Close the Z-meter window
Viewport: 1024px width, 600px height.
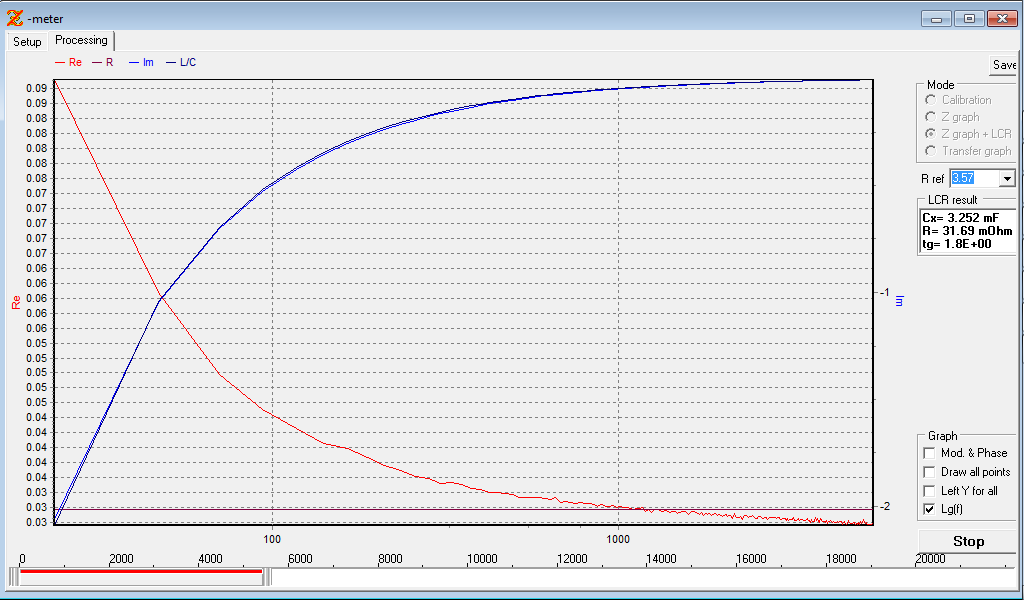(1001, 19)
